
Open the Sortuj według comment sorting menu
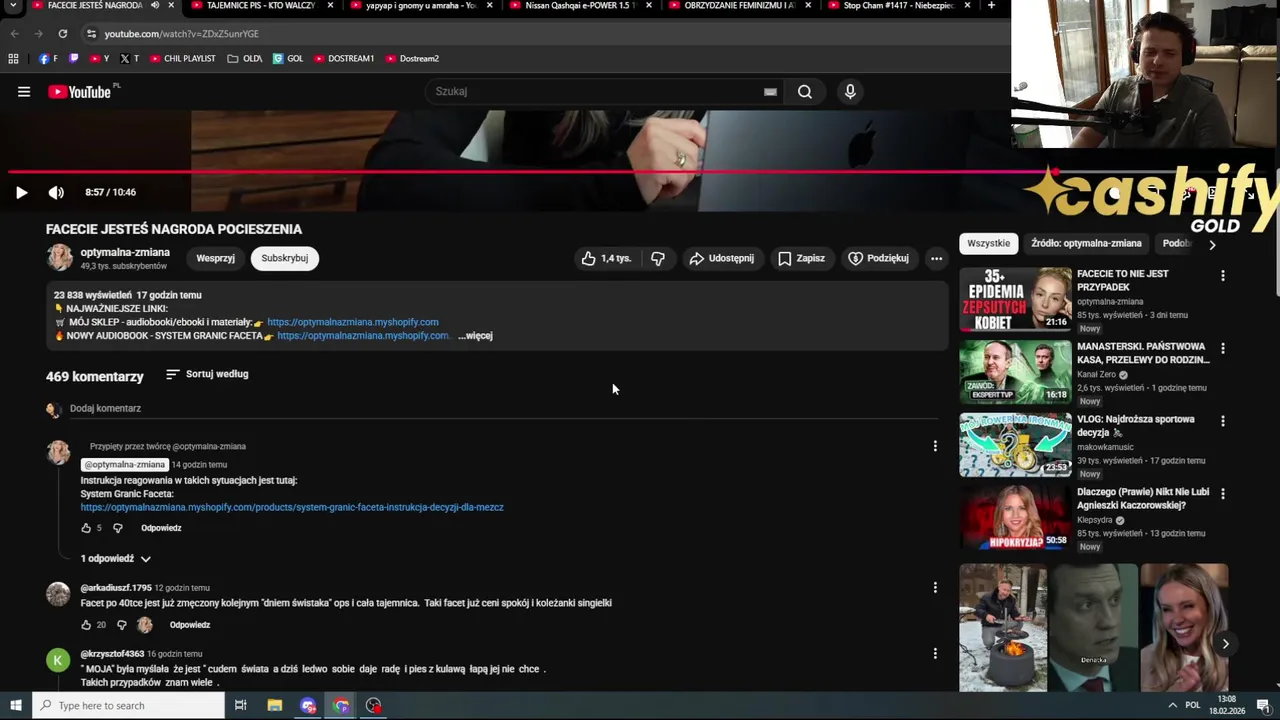[207, 374]
